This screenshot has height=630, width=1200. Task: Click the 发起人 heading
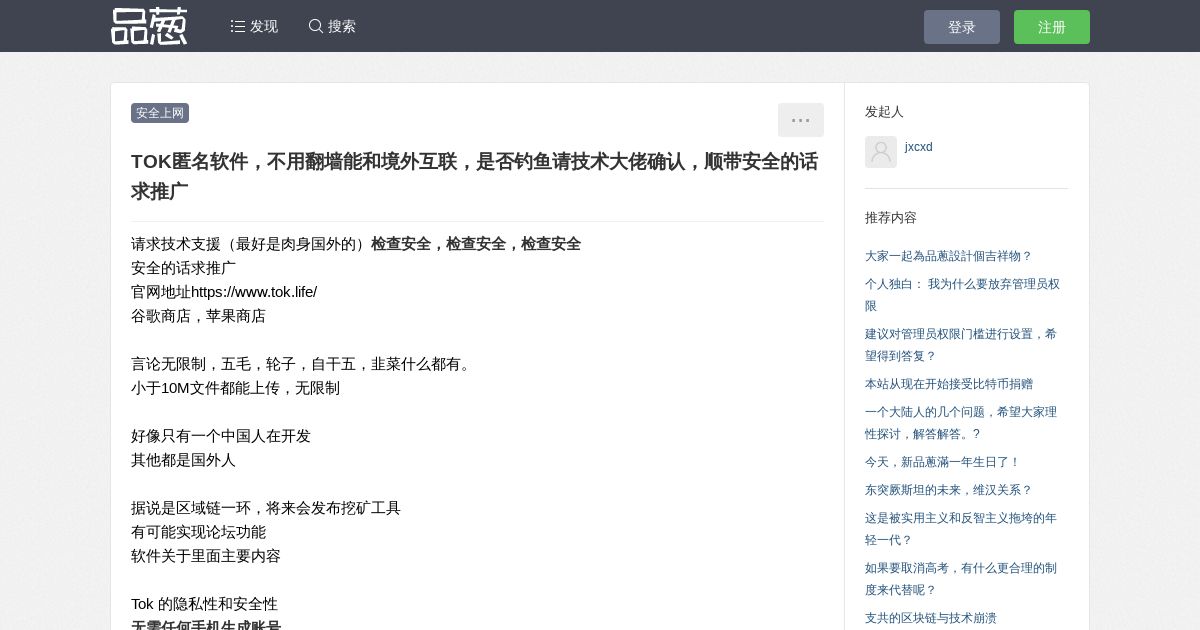click(884, 112)
